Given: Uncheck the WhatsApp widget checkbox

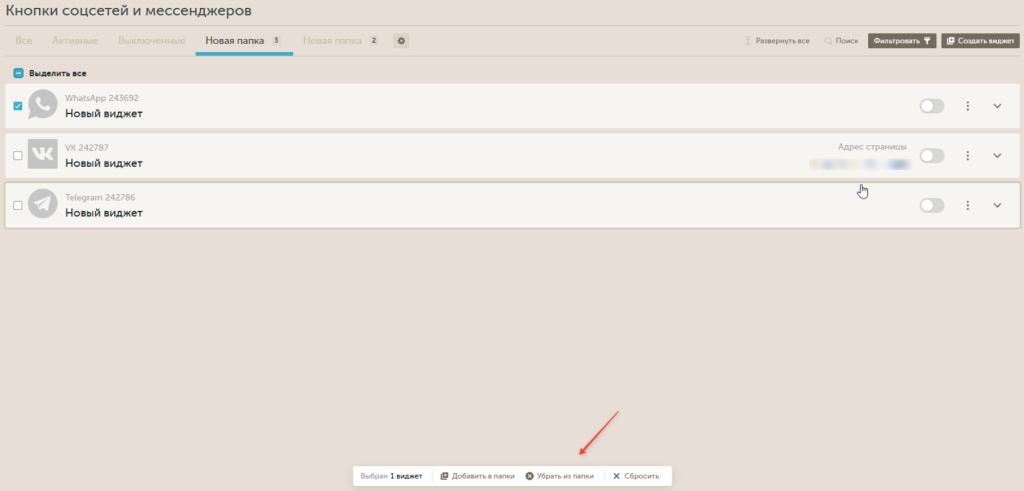Looking at the screenshot, I should point(18,106).
